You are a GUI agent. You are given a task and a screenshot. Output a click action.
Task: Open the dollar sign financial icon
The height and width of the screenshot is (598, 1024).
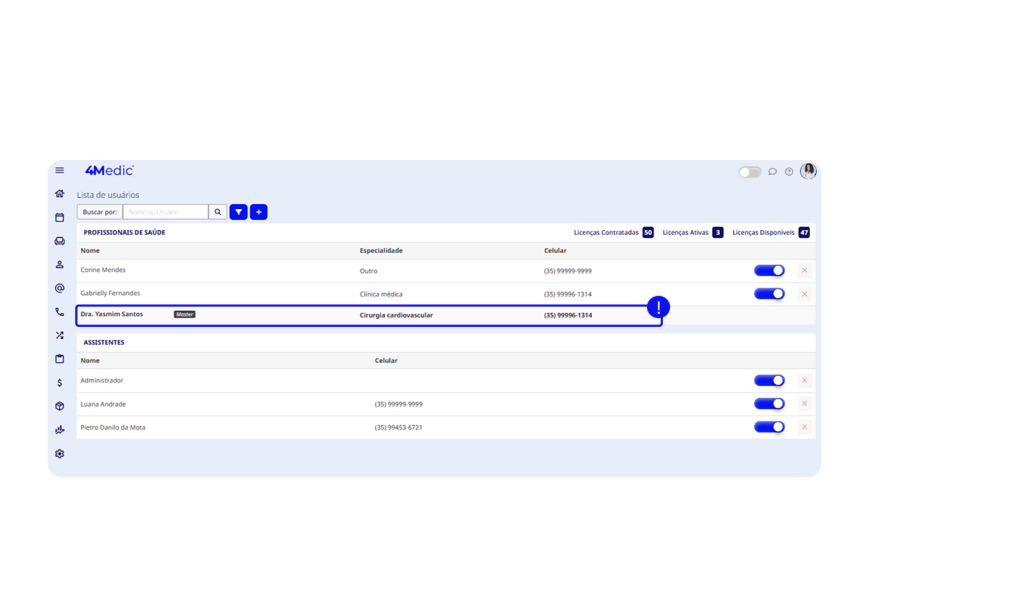click(60, 382)
